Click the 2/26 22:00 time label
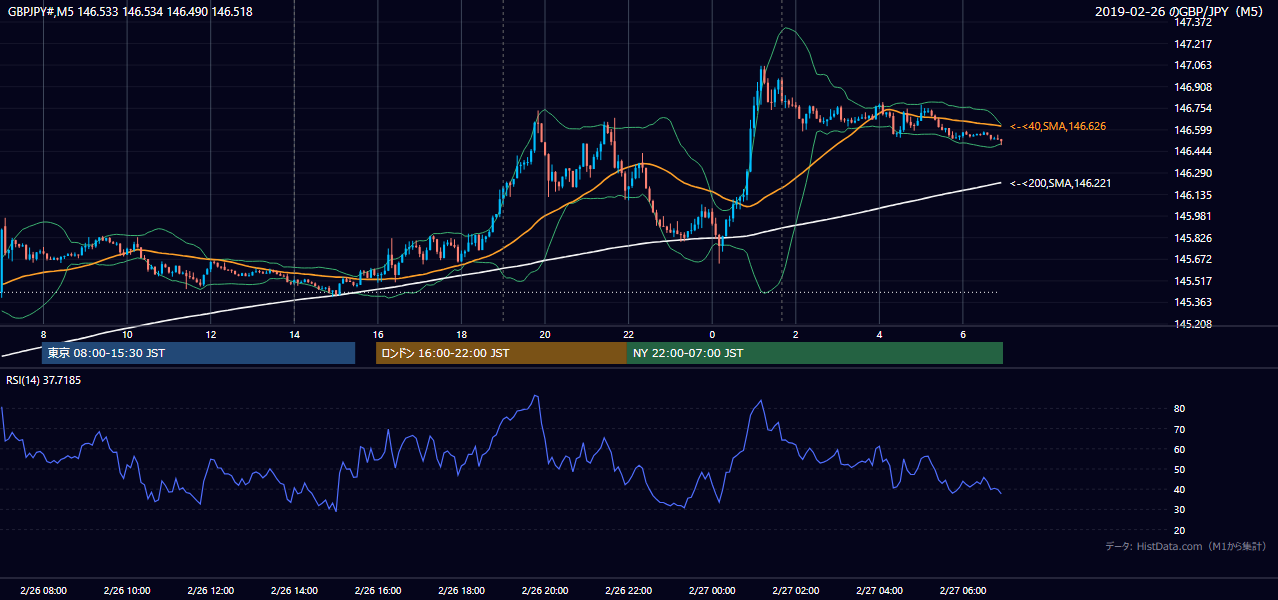Screen dimensions: 1278x600 (628, 590)
